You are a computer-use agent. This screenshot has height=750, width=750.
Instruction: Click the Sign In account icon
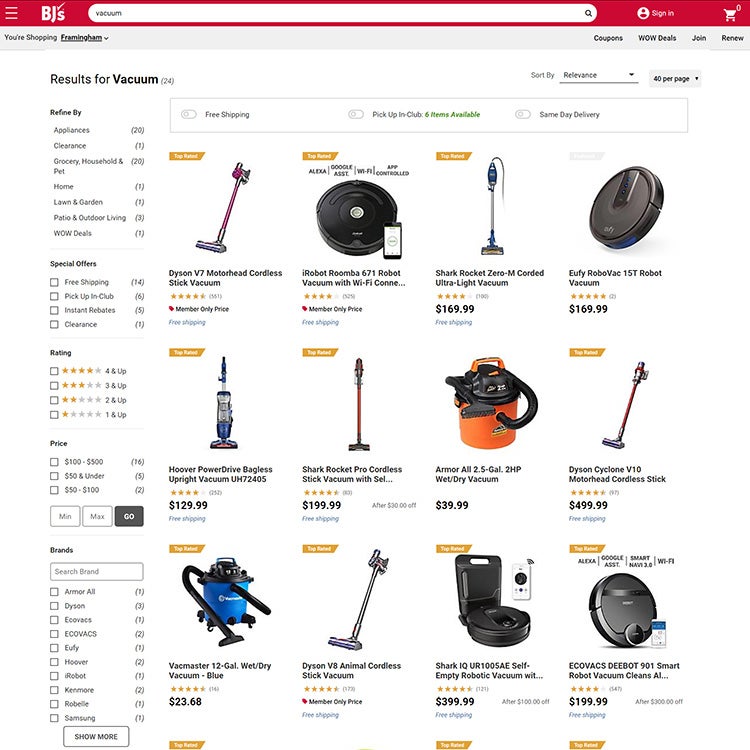643,13
